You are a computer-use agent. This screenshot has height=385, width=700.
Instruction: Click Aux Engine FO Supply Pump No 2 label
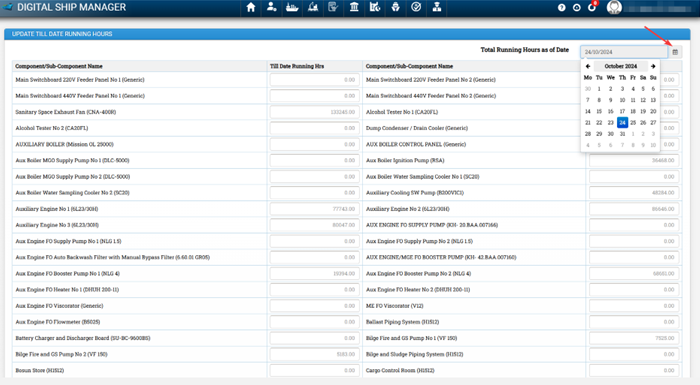pos(419,241)
